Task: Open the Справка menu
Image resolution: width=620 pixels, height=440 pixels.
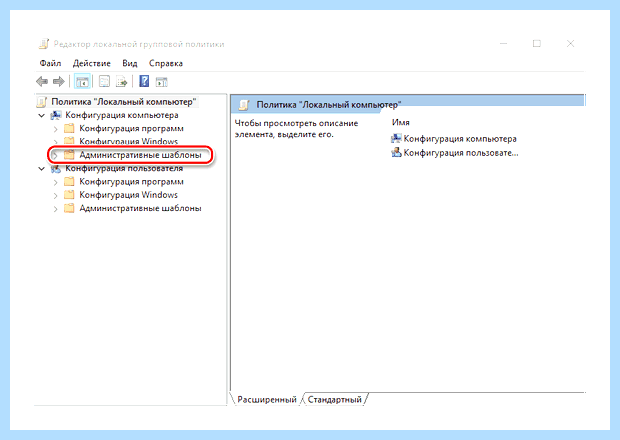Action: pos(166,63)
